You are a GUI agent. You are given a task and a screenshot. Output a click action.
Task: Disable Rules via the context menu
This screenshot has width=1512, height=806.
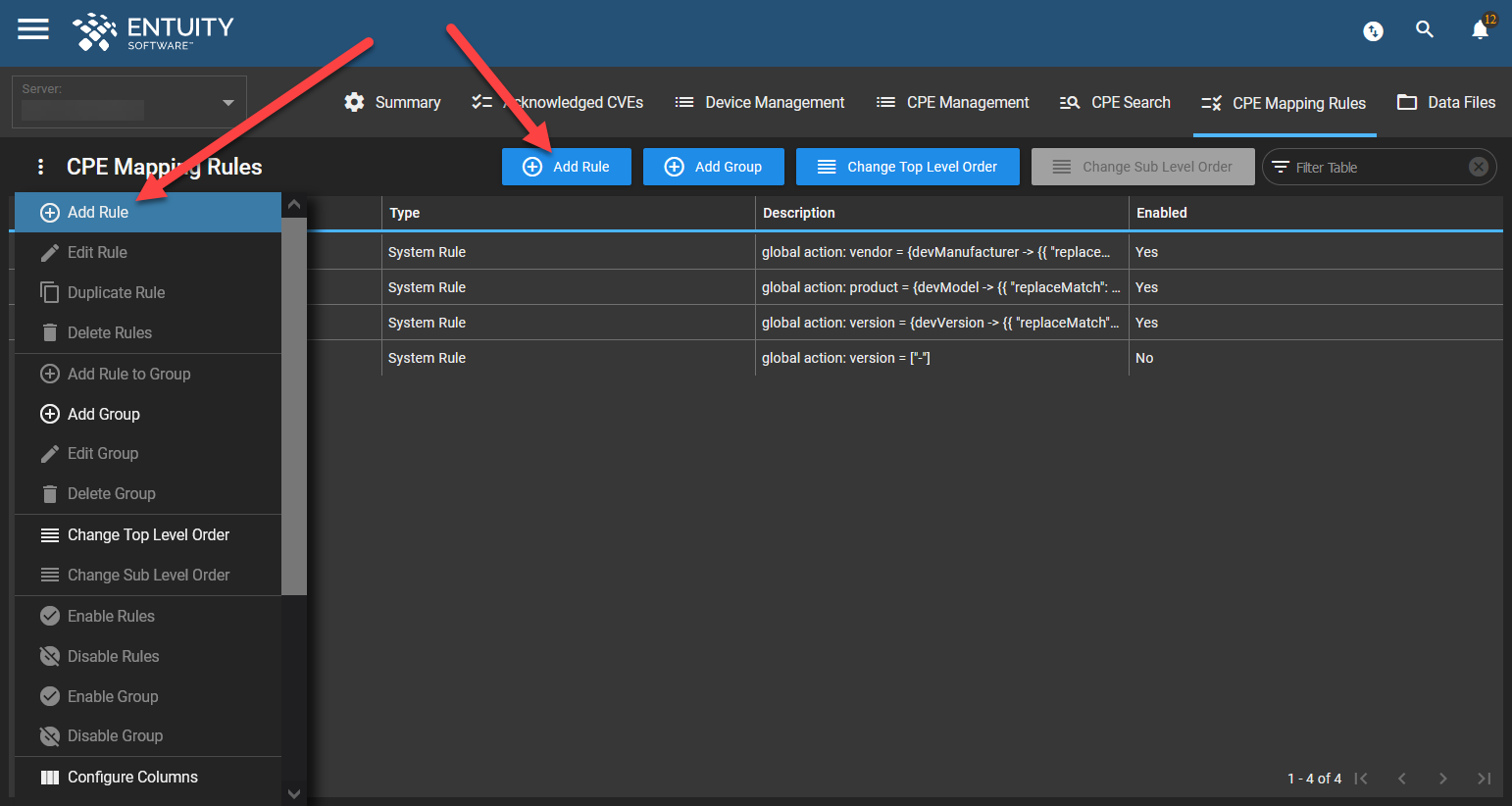tap(112, 656)
